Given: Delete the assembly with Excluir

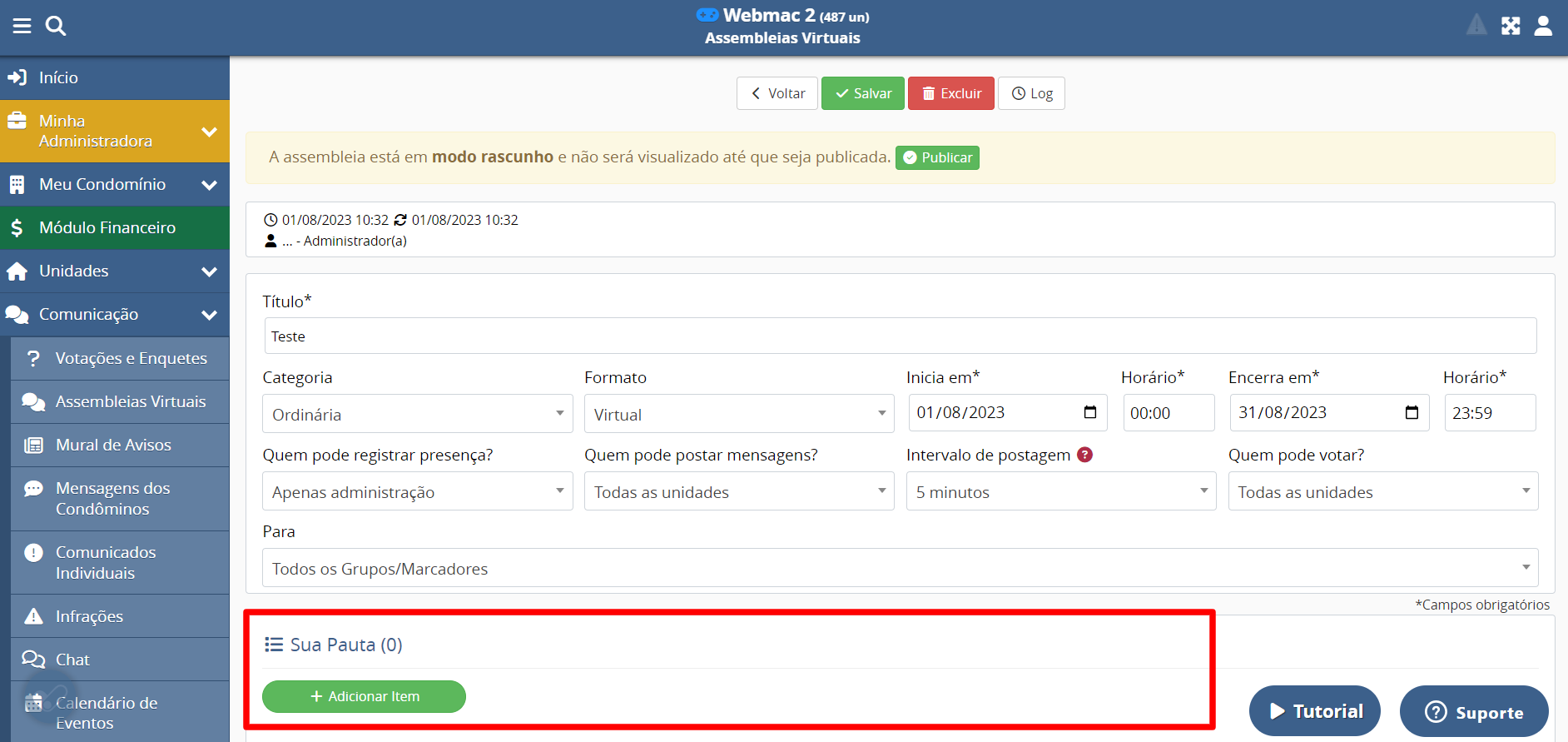Looking at the screenshot, I should point(950,93).
